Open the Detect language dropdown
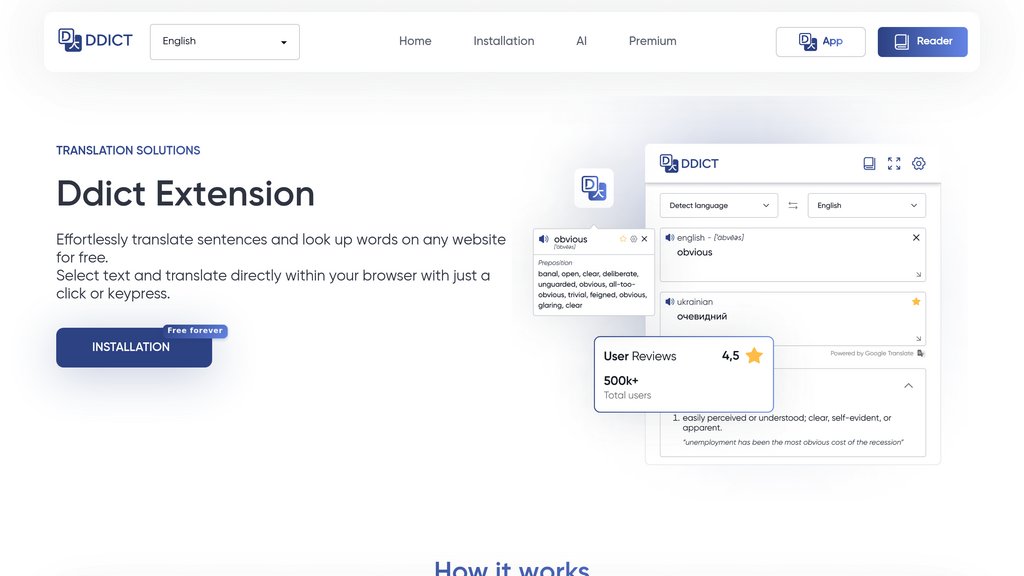This screenshot has width=1024, height=576. (718, 205)
